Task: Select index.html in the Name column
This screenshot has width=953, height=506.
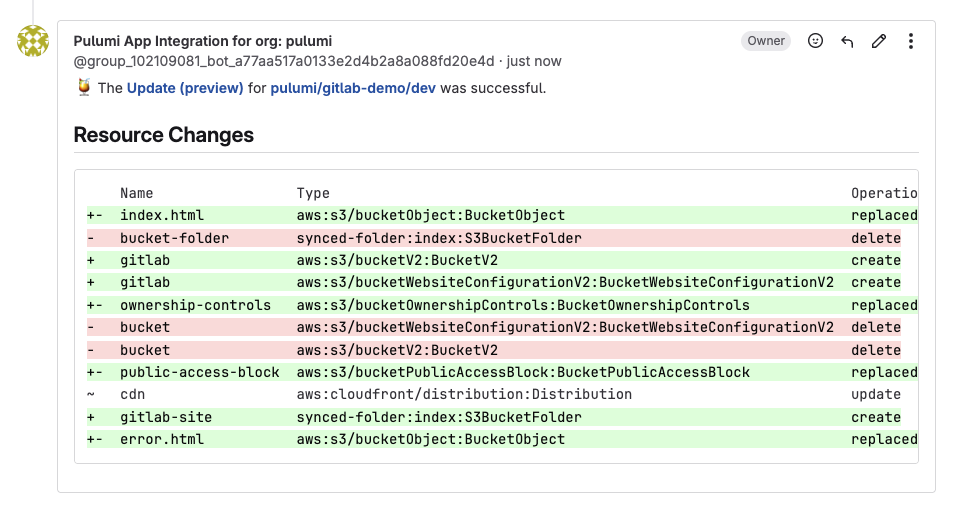Action: pyautogui.click(x=162, y=215)
